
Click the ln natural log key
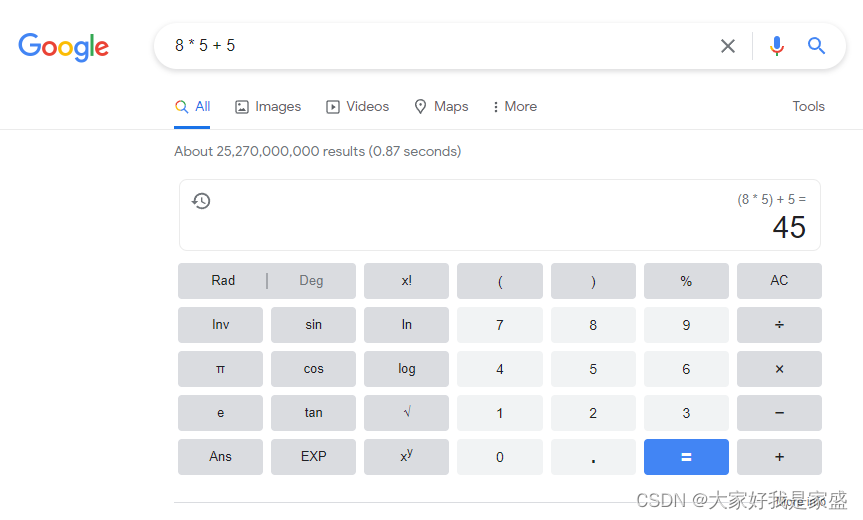click(x=406, y=325)
